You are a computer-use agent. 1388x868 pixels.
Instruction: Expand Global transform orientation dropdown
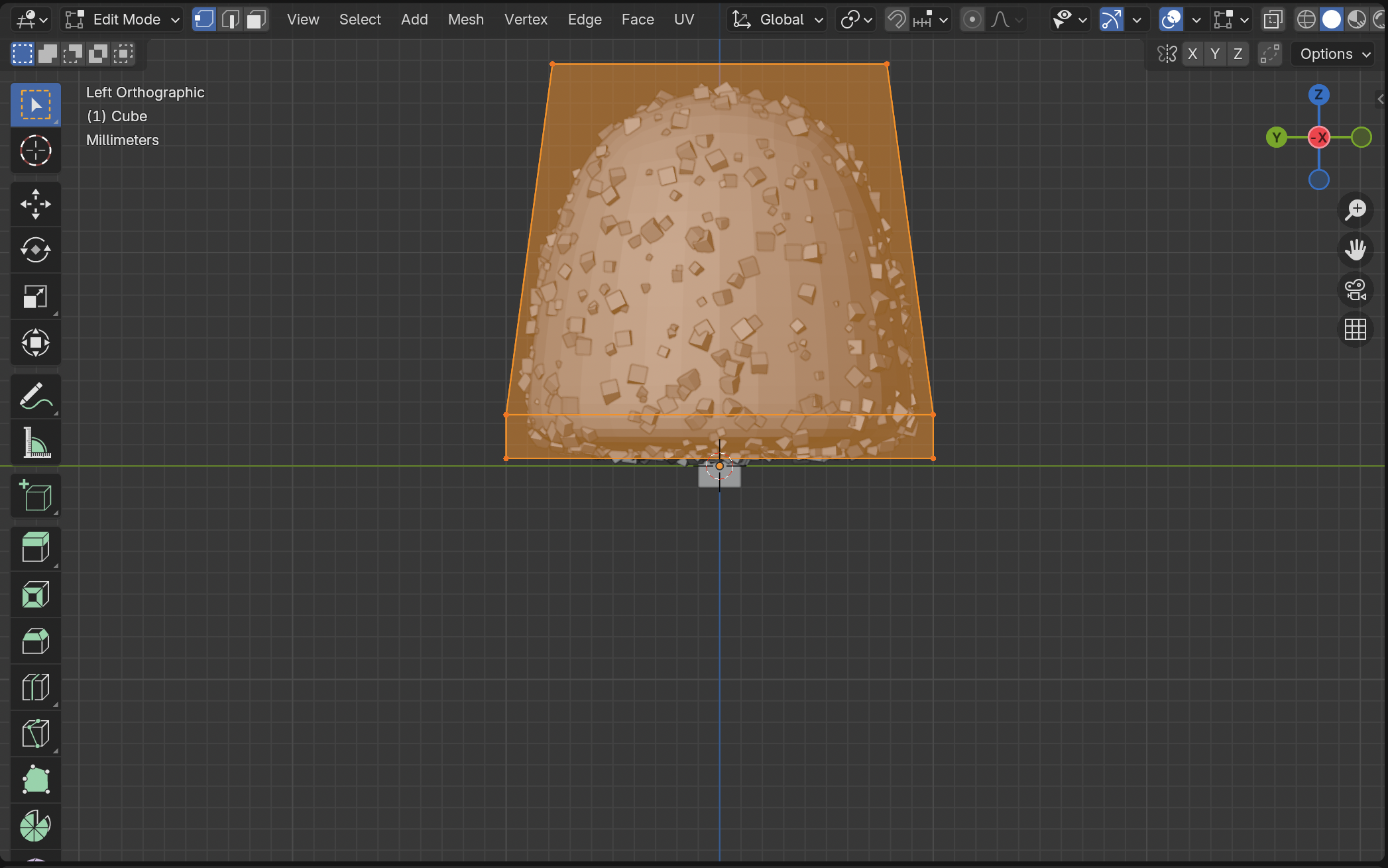tap(778, 19)
